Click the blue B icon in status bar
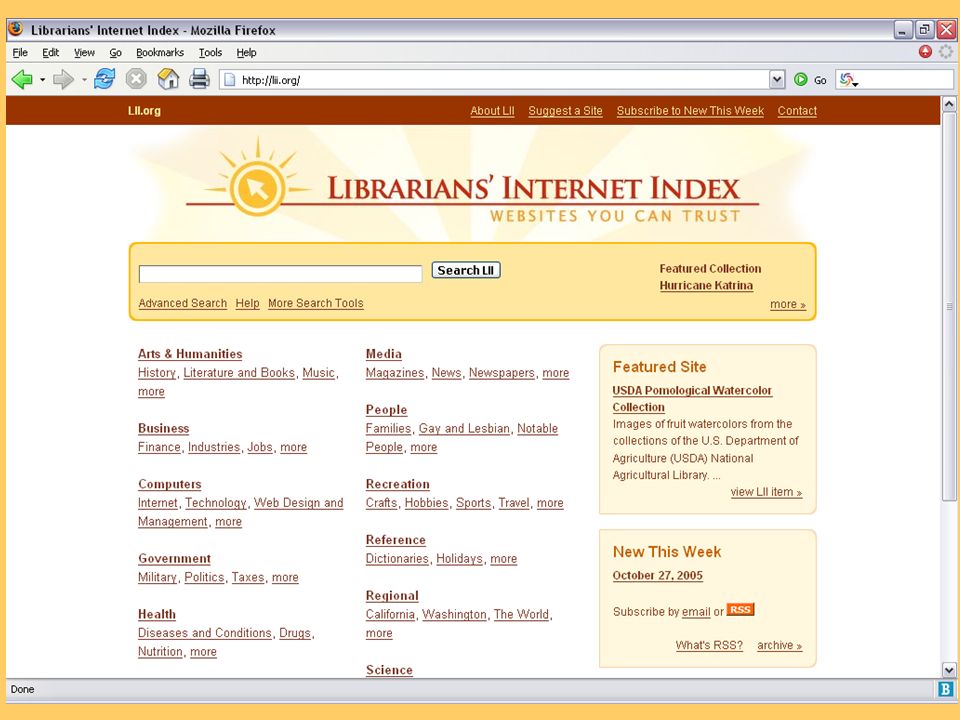The width and height of the screenshot is (960, 720). pos(945,689)
